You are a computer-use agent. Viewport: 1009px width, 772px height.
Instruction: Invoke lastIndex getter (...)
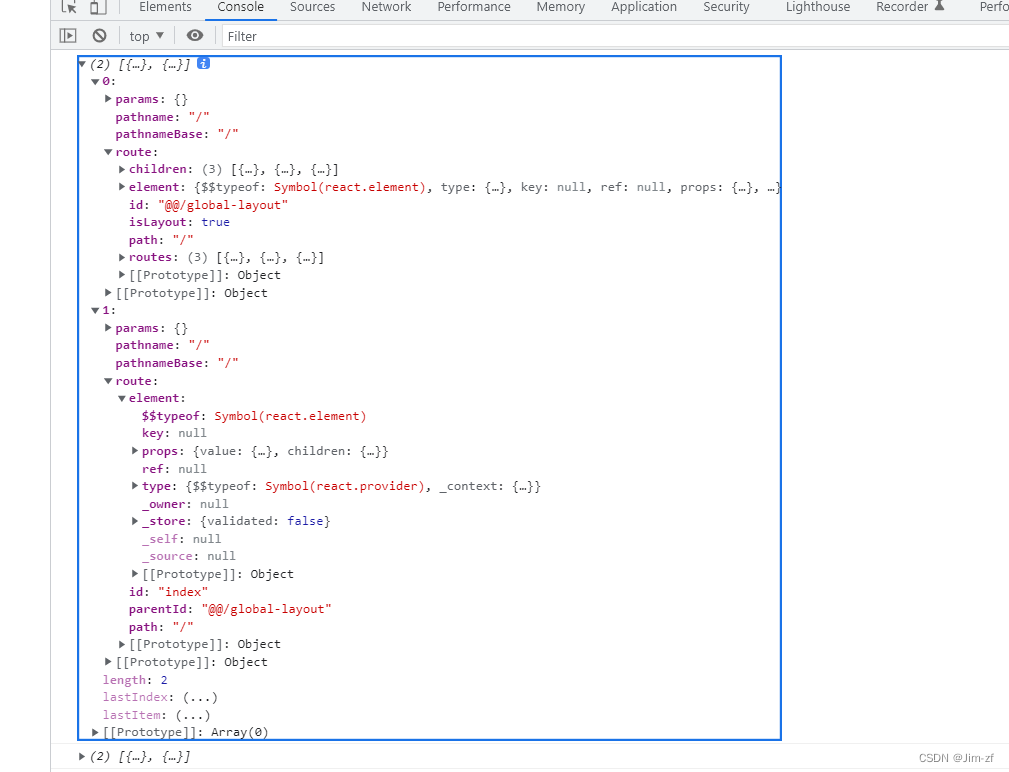(200, 697)
